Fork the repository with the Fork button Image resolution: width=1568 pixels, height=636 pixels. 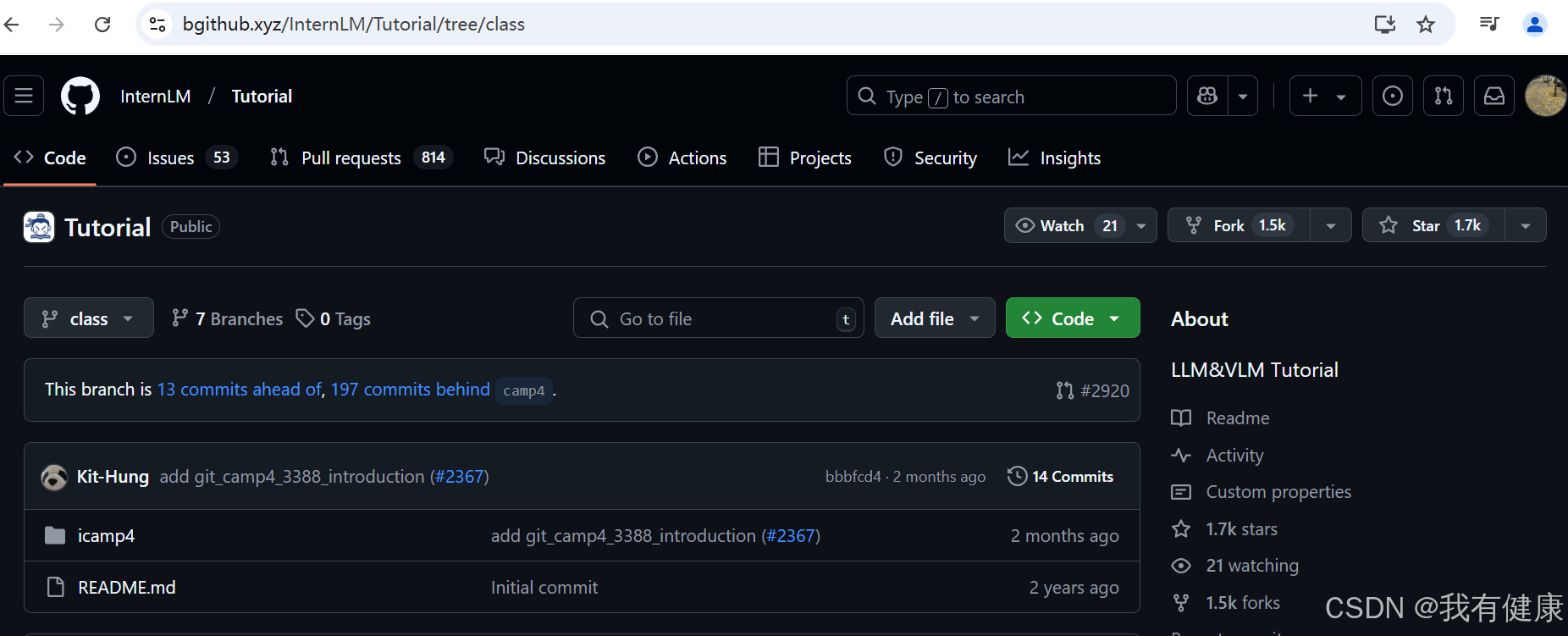click(1239, 225)
